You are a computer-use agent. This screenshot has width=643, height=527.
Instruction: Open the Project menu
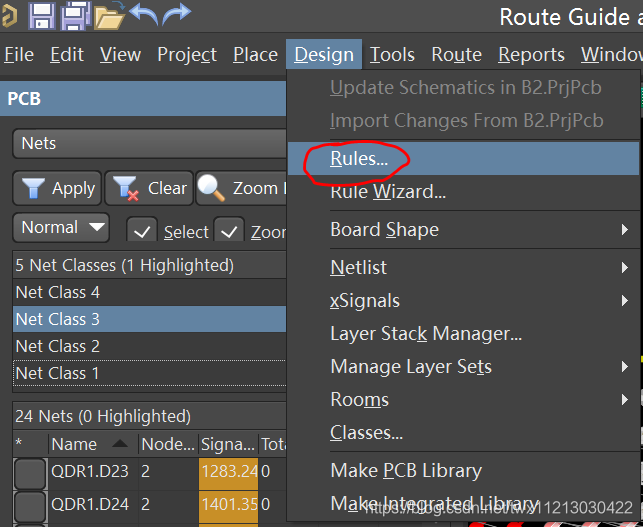click(187, 55)
